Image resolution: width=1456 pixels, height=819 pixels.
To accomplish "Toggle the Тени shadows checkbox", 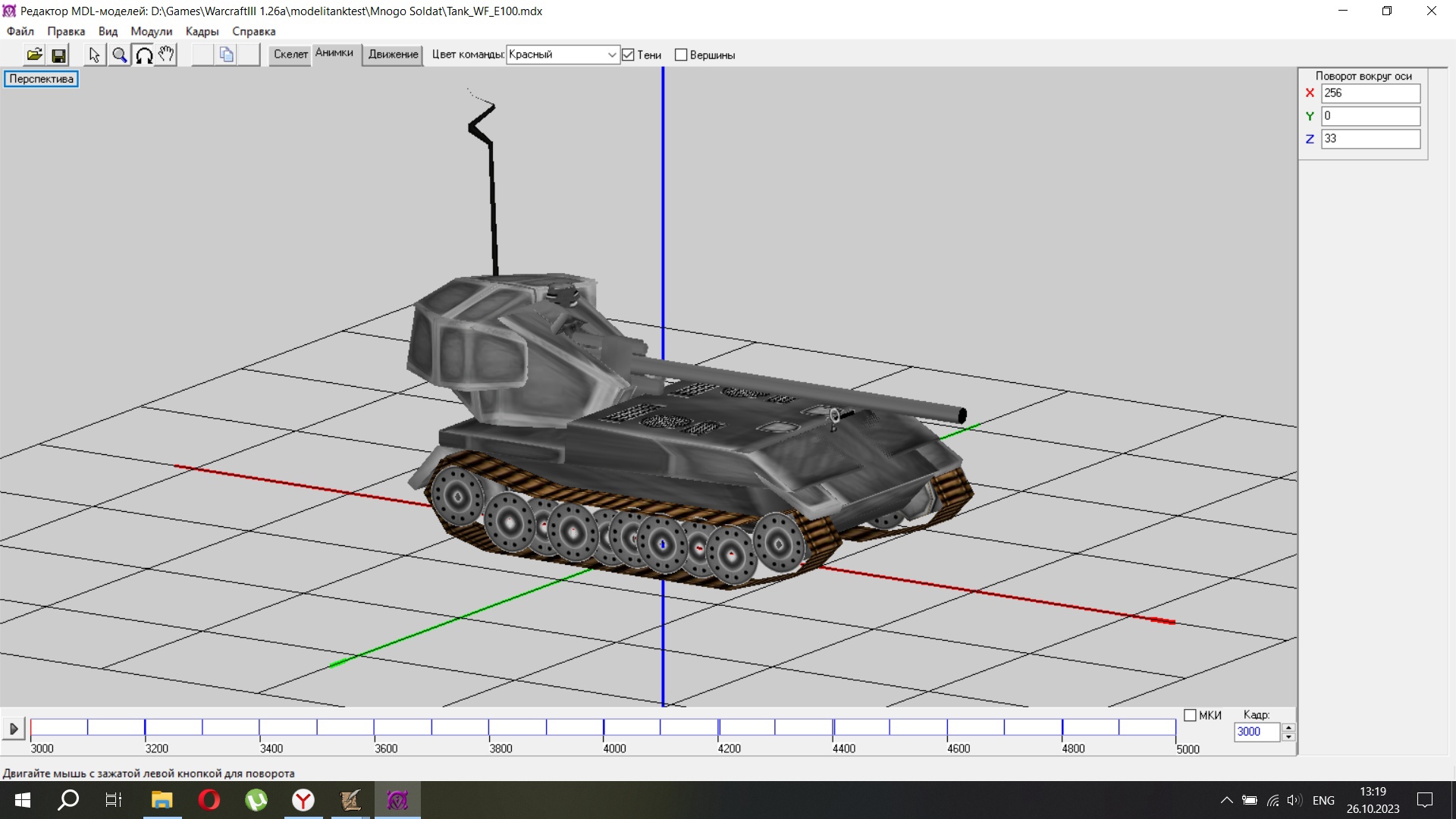I will pos(628,55).
